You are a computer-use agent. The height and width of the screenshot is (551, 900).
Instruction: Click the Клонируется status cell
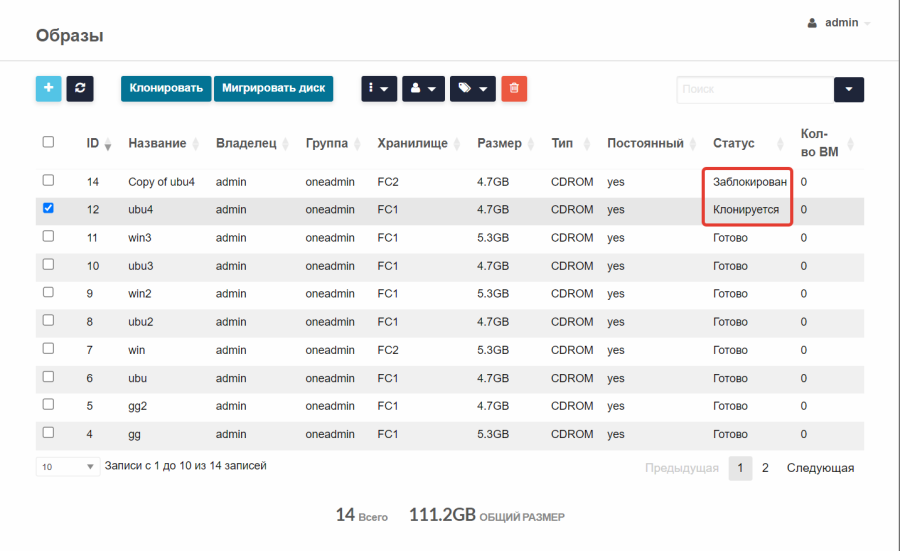[746, 210]
